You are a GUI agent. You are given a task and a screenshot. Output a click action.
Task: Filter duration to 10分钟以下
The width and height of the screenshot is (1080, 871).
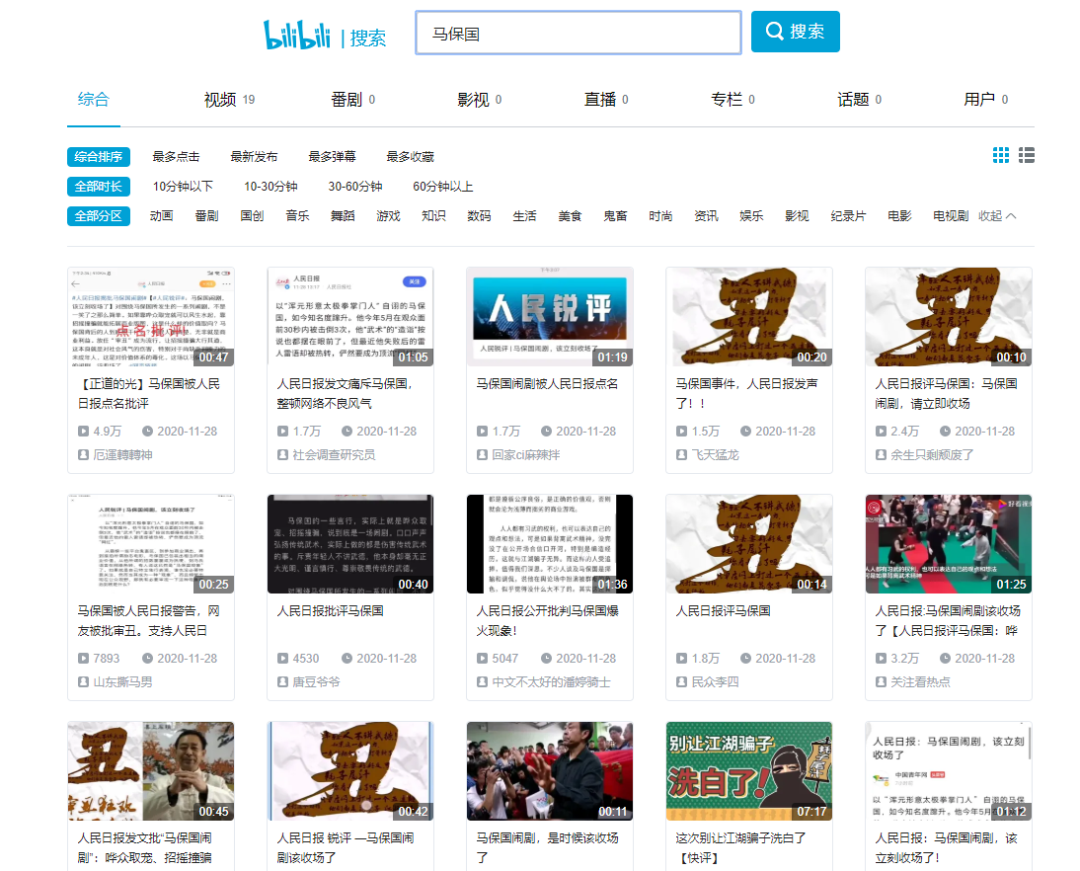coord(183,187)
